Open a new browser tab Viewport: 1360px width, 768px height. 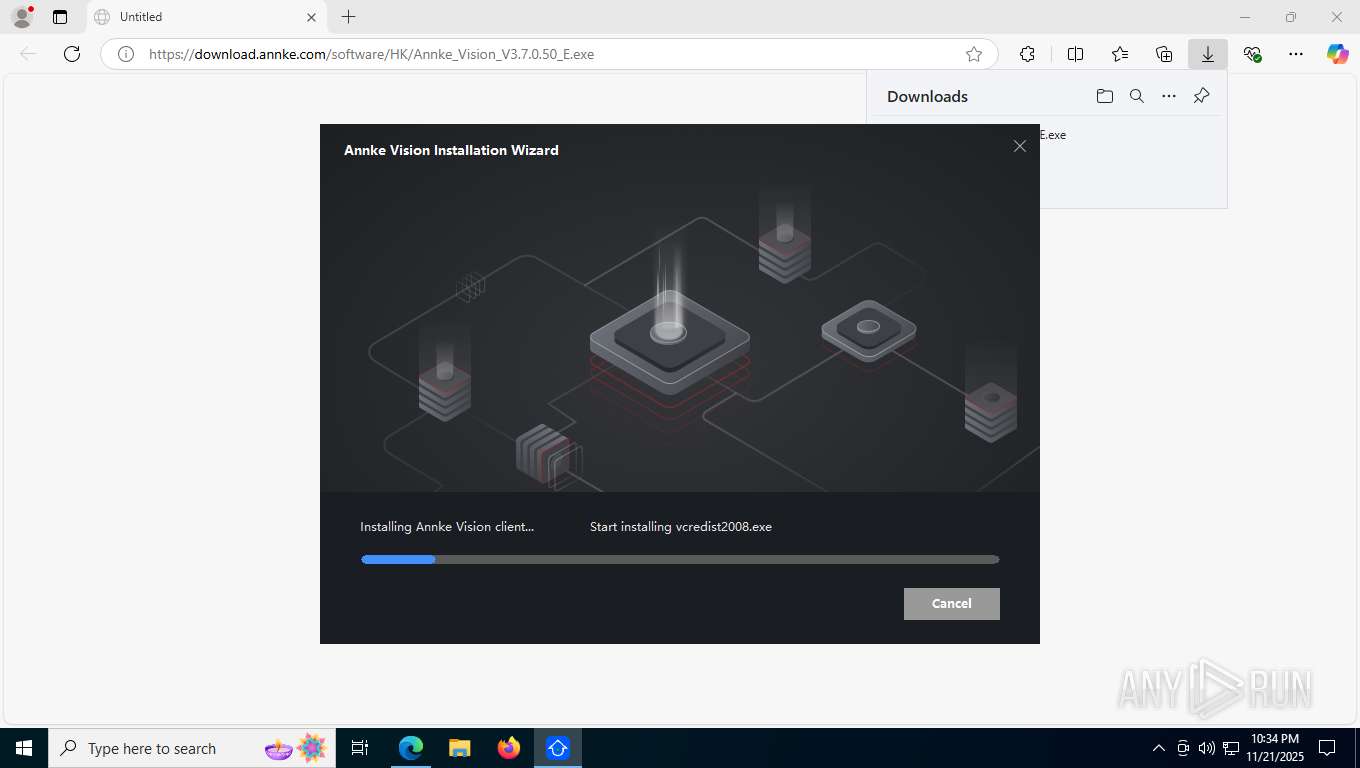348,17
